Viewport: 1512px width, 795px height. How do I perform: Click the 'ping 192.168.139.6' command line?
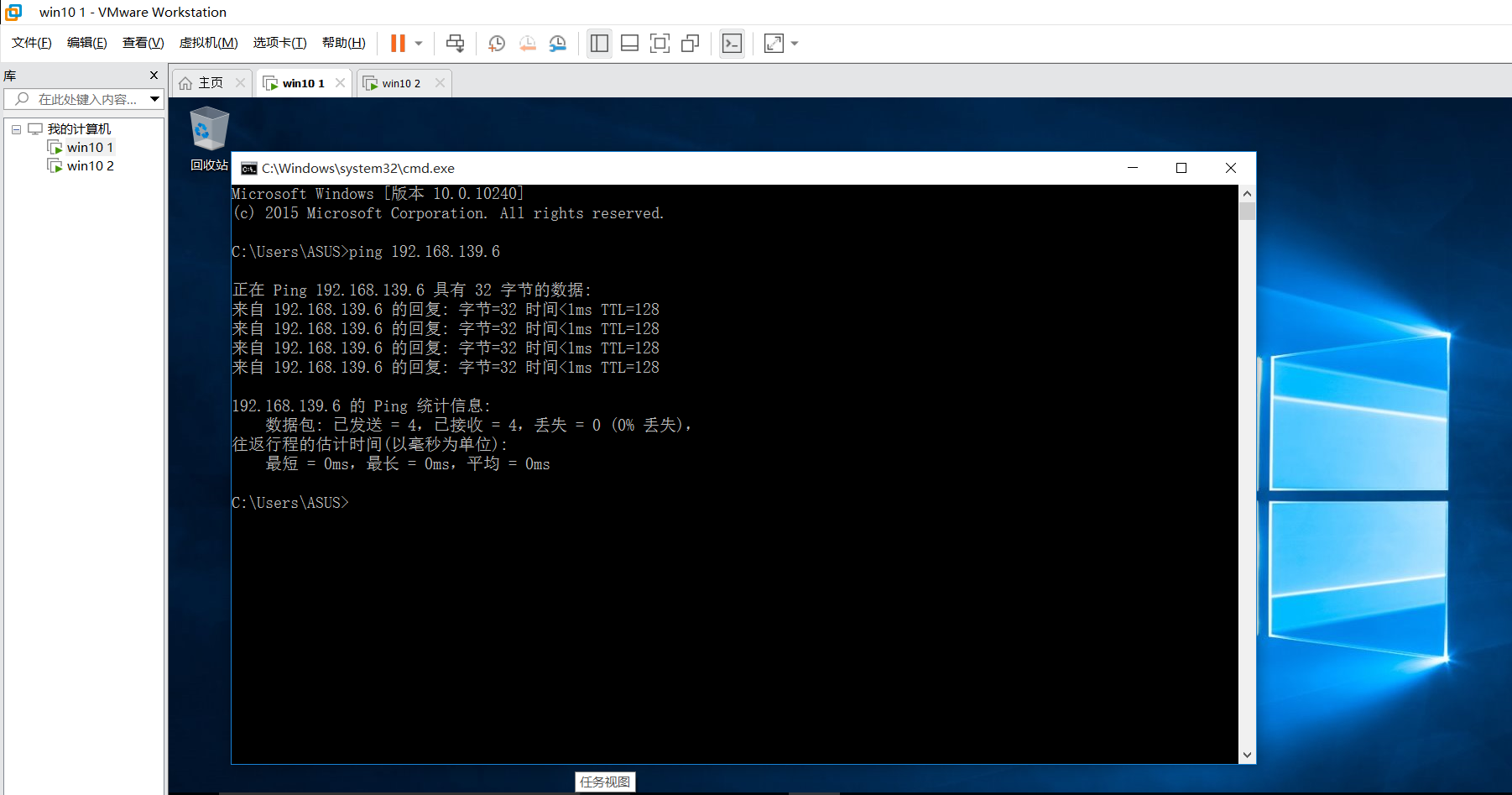(366, 252)
